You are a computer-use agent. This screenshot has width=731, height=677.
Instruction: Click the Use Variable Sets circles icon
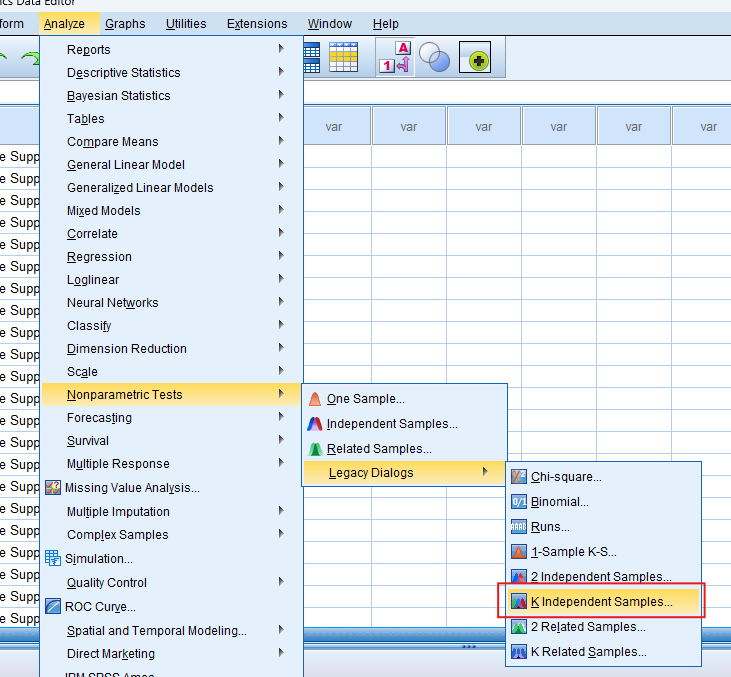(434, 59)
